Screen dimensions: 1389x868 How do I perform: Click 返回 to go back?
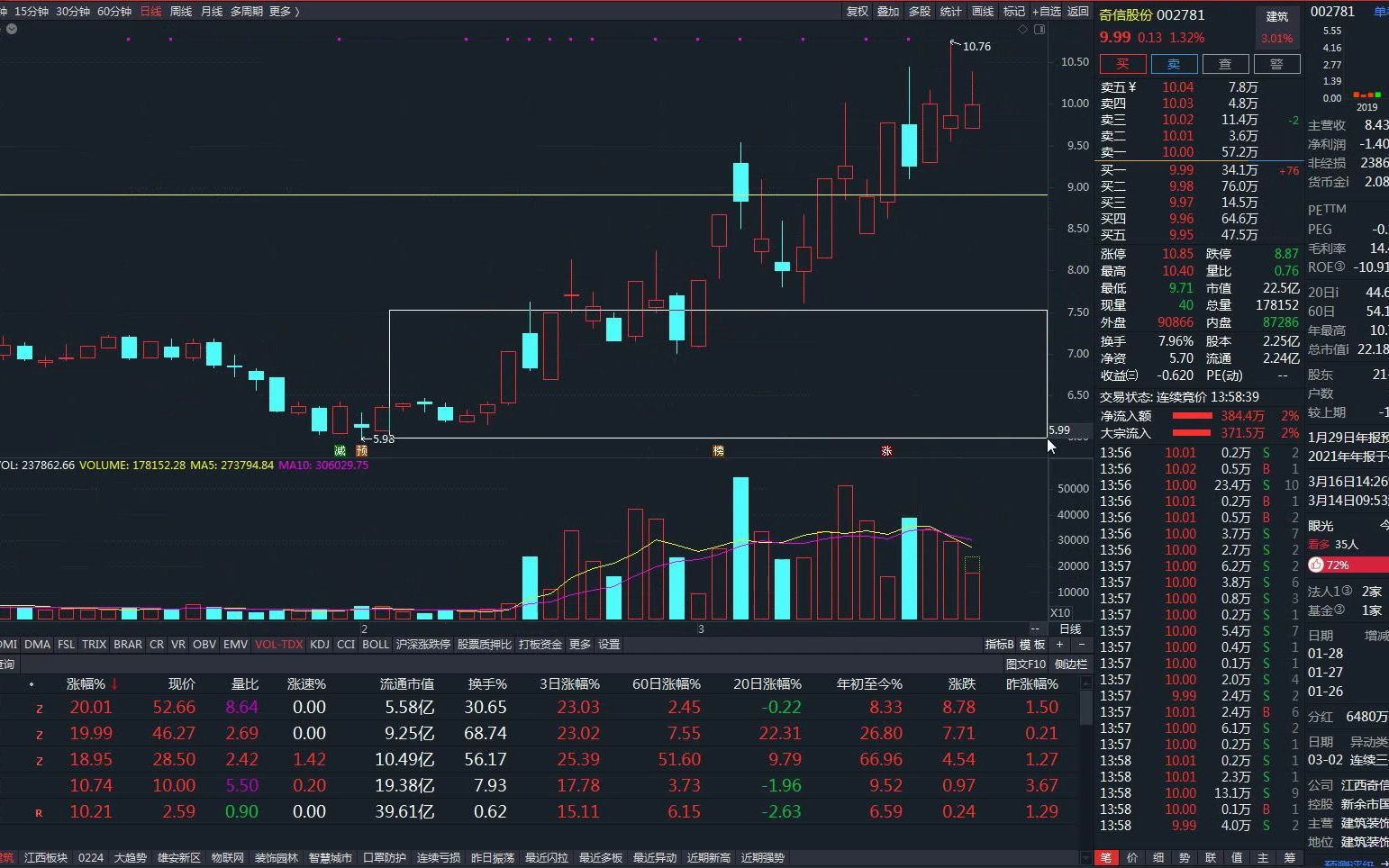(x=1078, y=11)
